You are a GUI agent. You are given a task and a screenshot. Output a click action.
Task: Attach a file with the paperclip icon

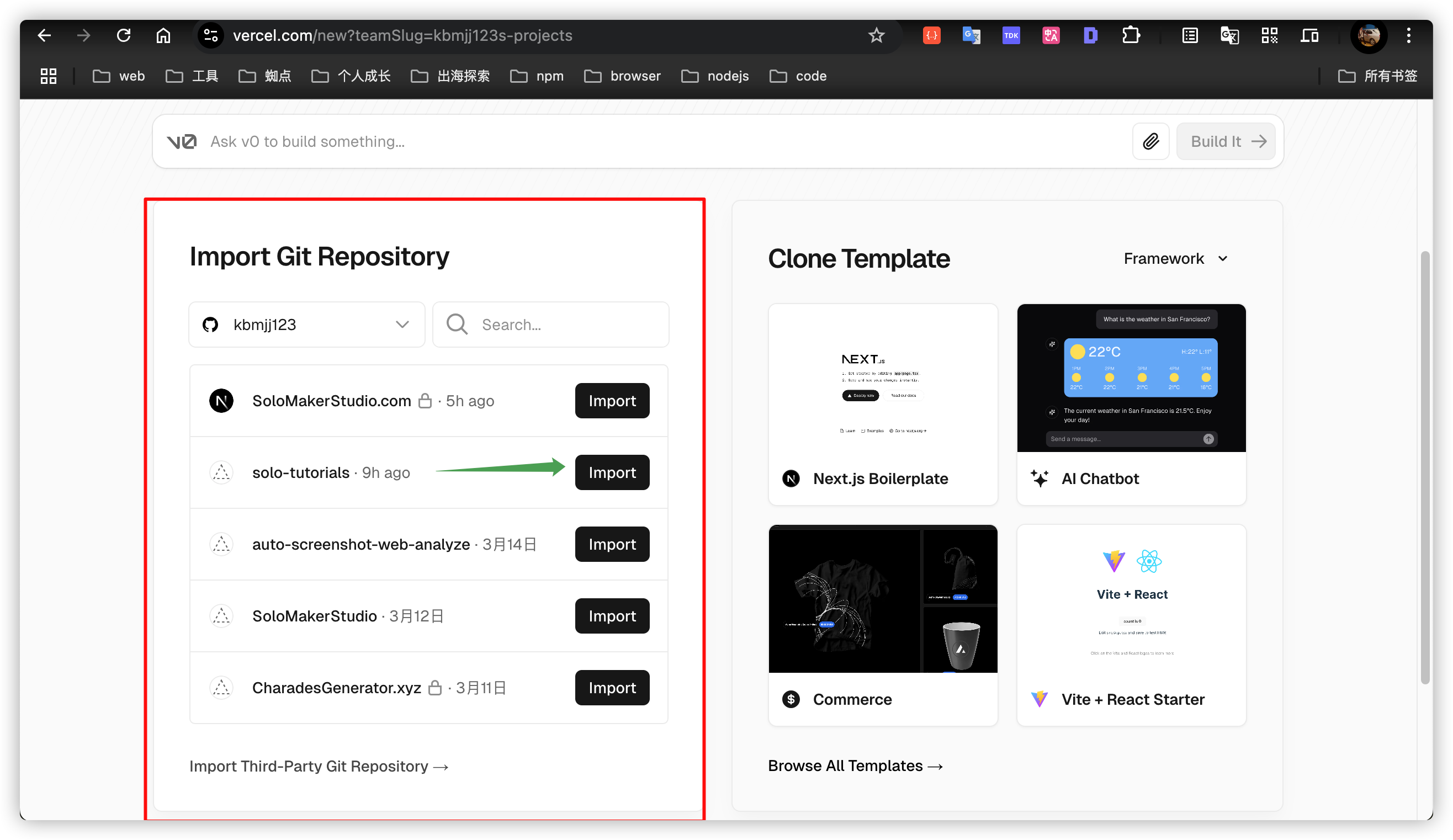[1150, 141]
